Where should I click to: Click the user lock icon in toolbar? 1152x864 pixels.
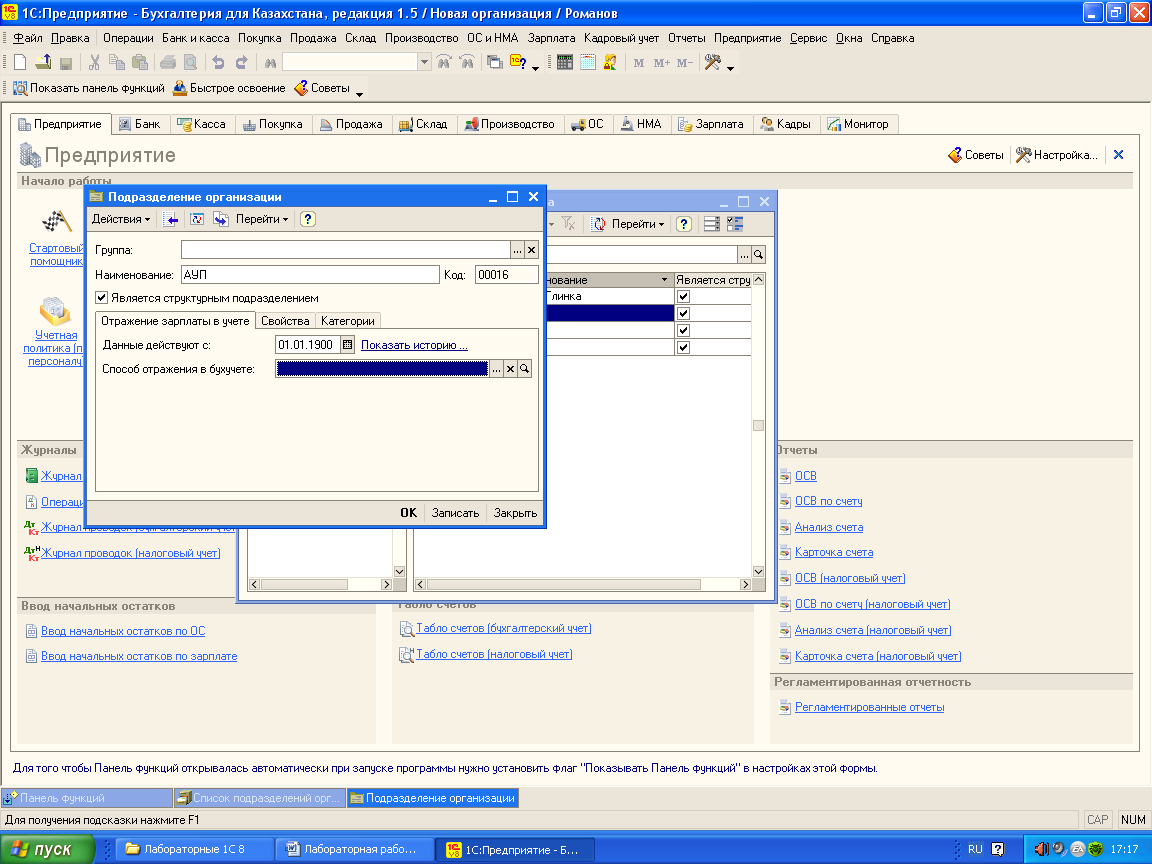610,63
